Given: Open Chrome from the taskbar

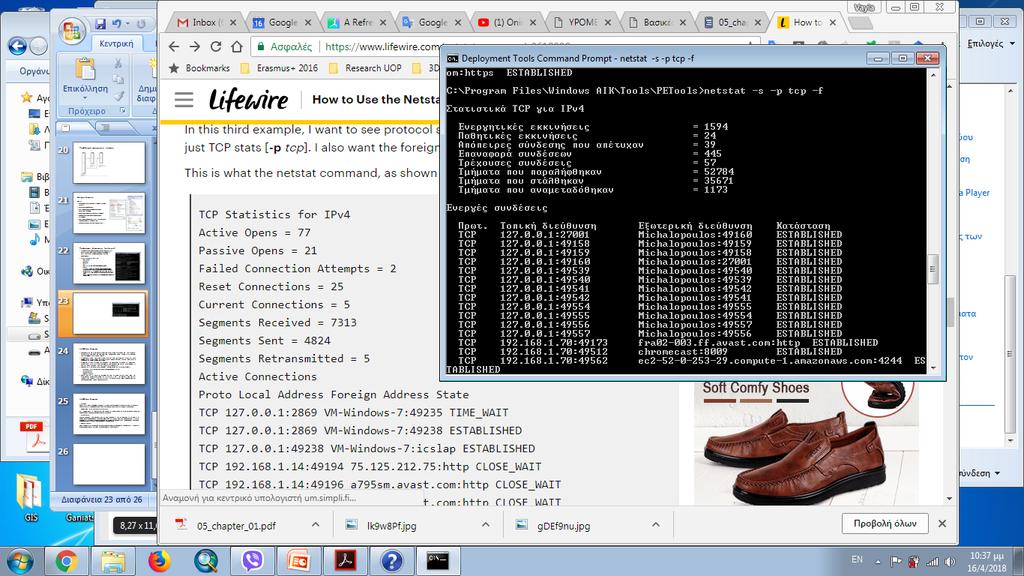Looking at the screenshot, I should point(66,561).
